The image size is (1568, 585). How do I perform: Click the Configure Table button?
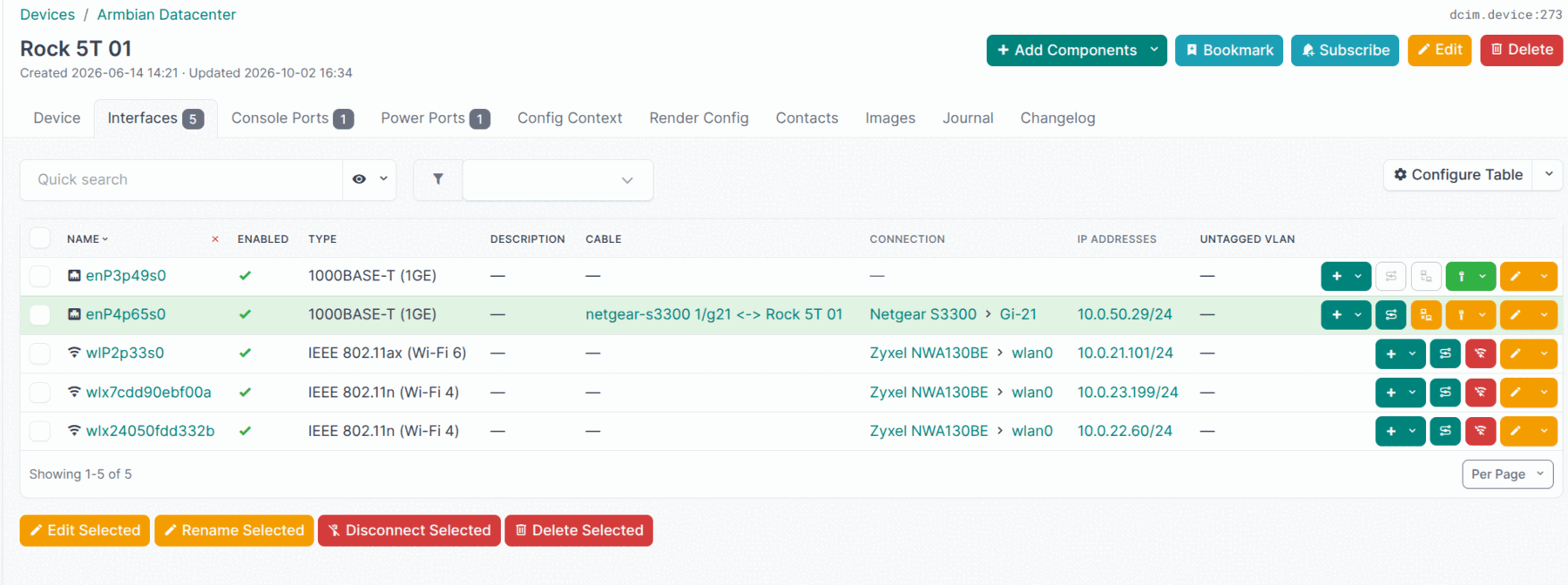coord(1457,174)
